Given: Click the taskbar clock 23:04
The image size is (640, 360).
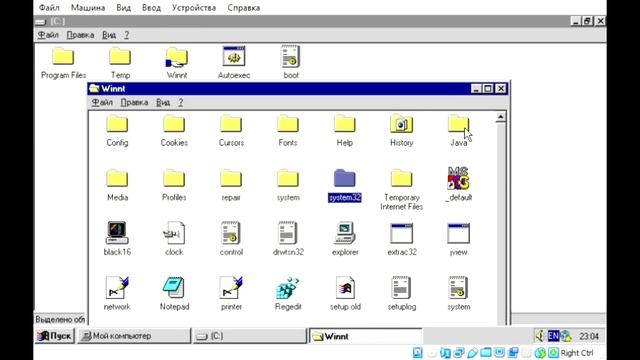Looking at the screenshot, I should point(589,336).
